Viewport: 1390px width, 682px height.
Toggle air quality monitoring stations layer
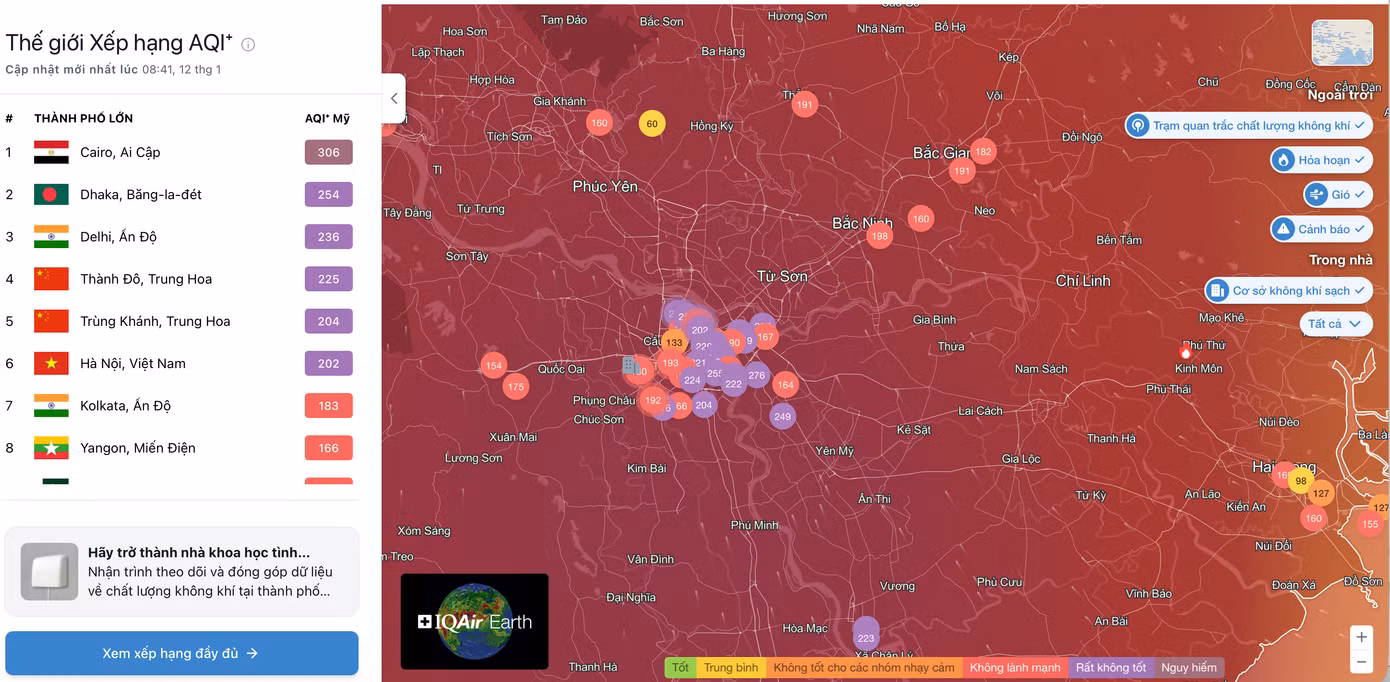pos(1248,125)
